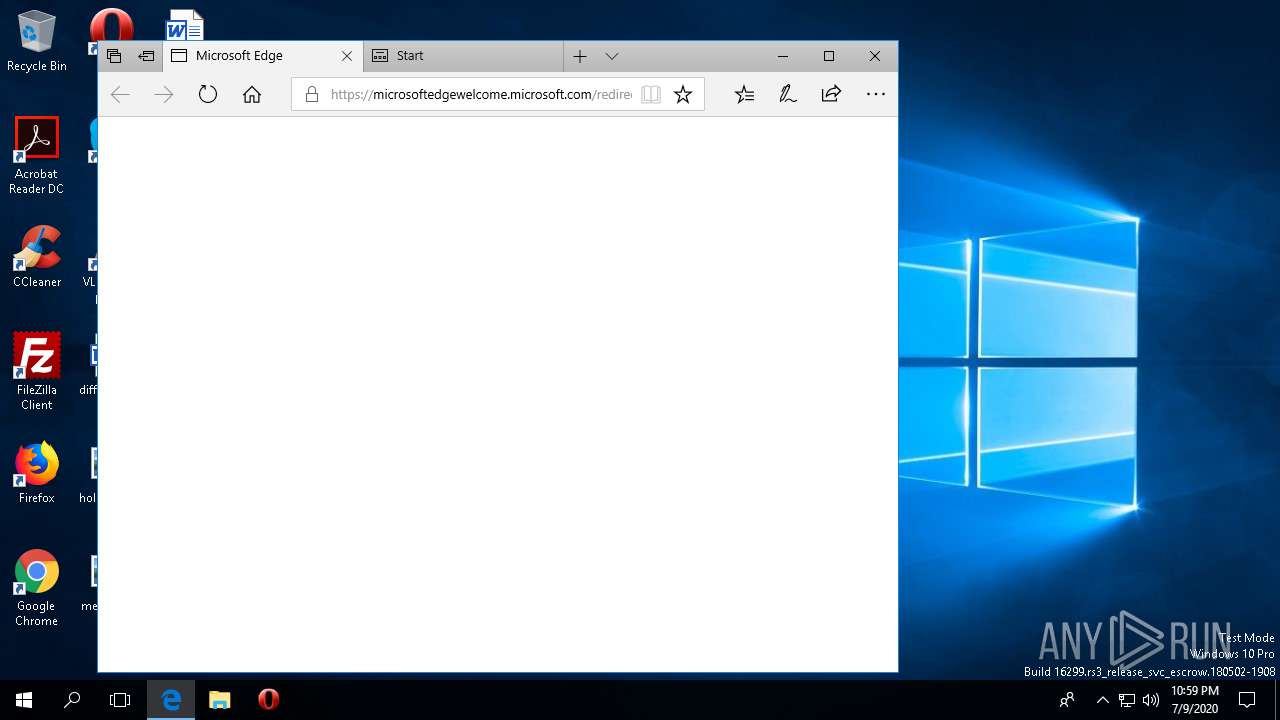Viewport: 1280px width, 720px height.
Task: Select Firefox desktop shortcut
Action: coord(36,473)
